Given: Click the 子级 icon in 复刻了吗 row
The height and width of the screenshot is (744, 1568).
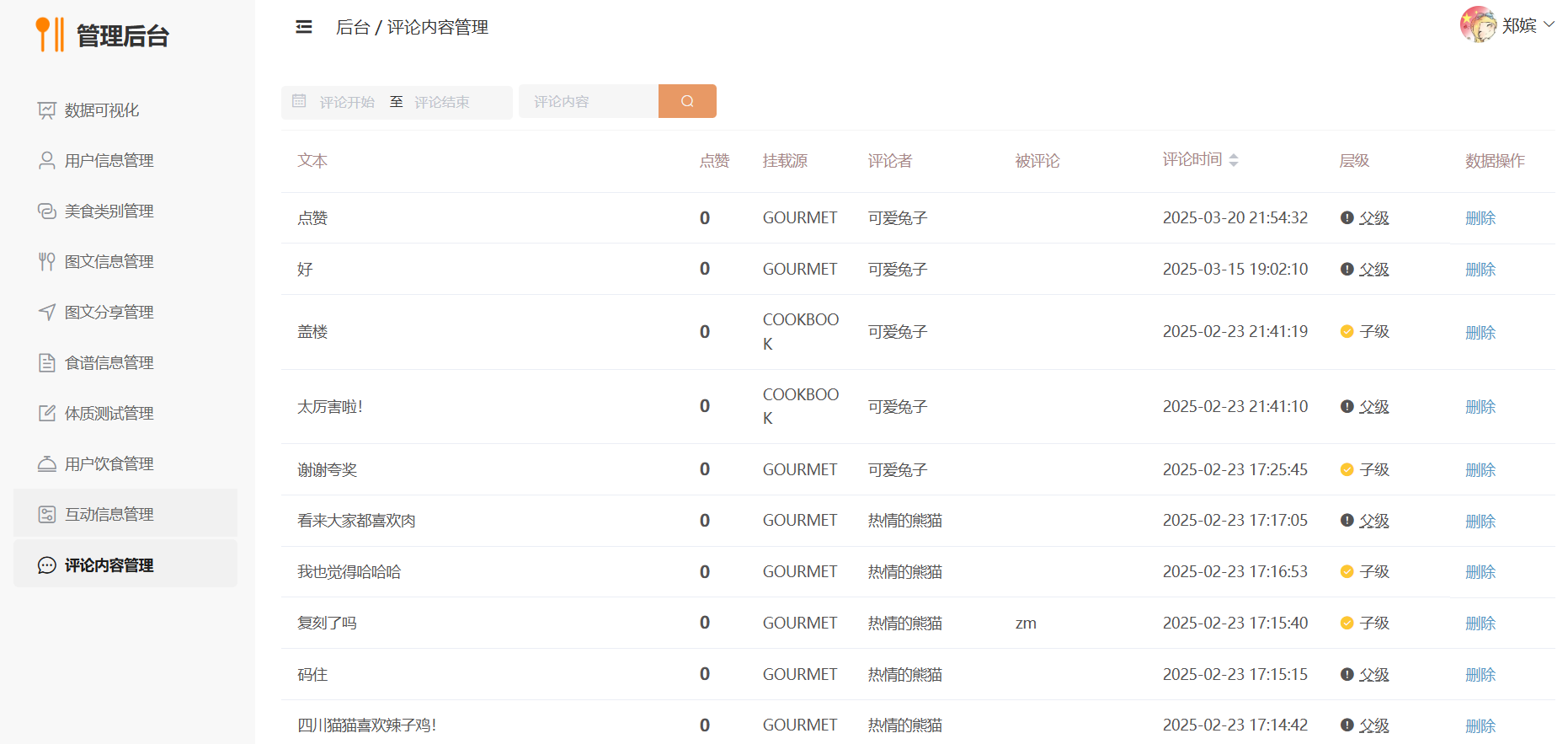Looking at the screenshot, I should tap(1347, 624).
